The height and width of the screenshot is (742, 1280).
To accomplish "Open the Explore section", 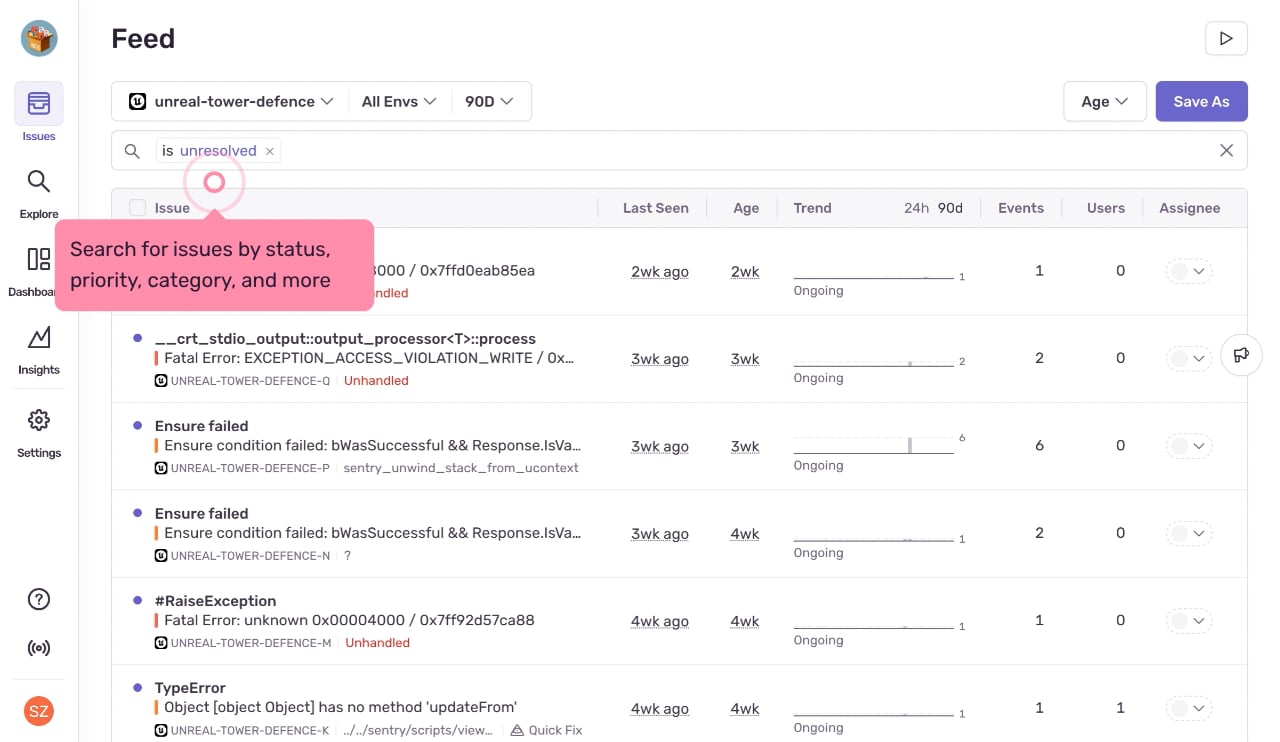I will (39, 194).
